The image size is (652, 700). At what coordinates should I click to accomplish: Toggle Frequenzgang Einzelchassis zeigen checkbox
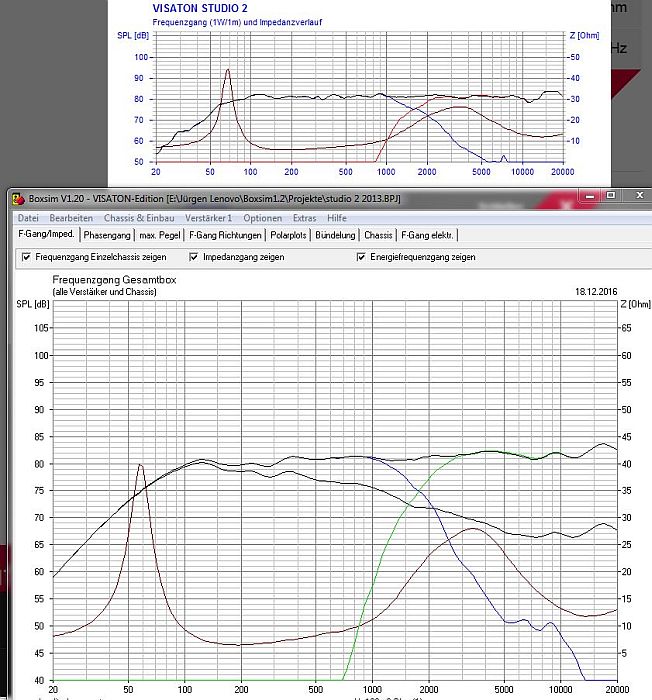tap(26, 257)
